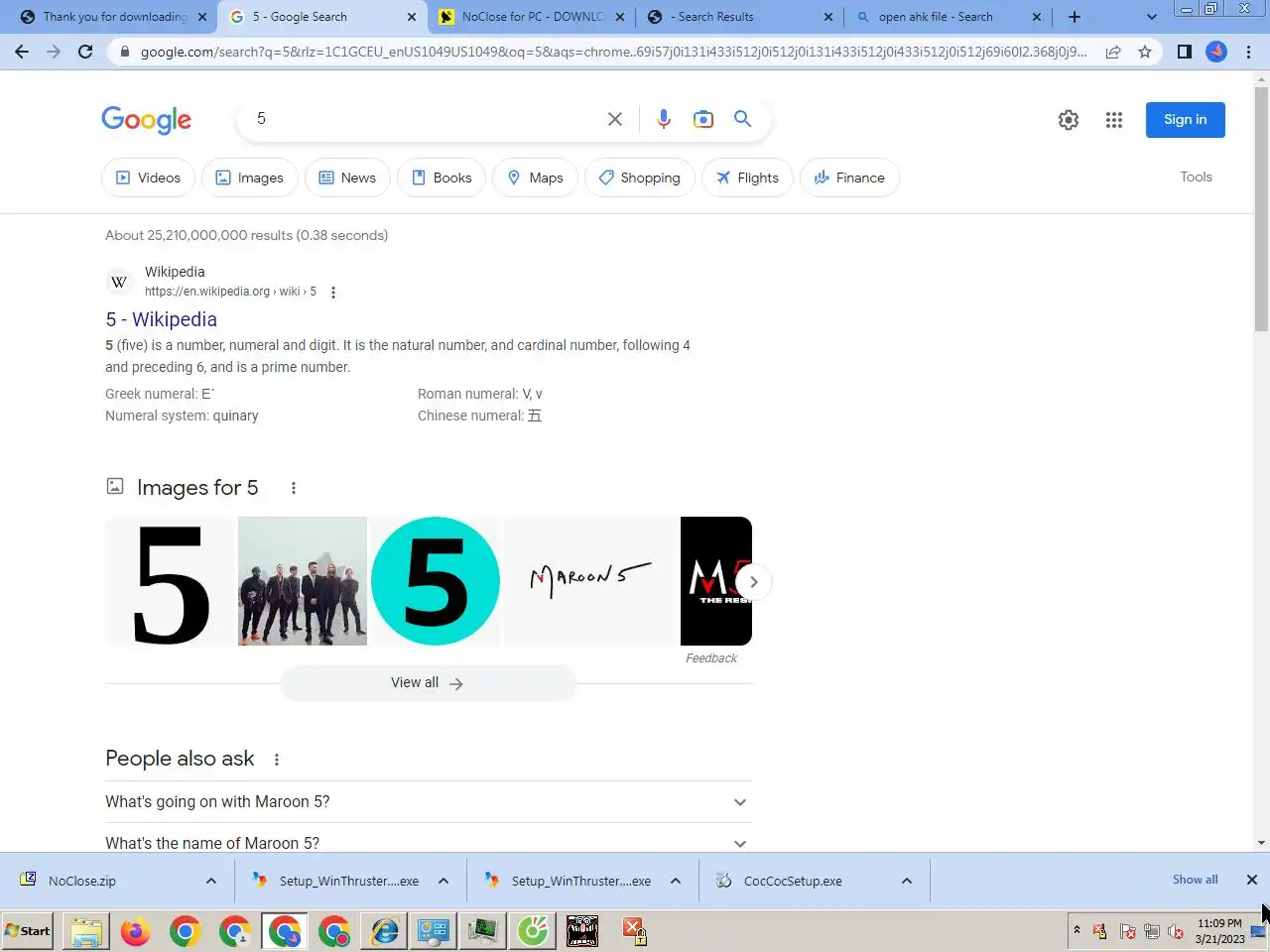Go to Google home via the logo
The image size is (1270, 952).
(147, 120)
